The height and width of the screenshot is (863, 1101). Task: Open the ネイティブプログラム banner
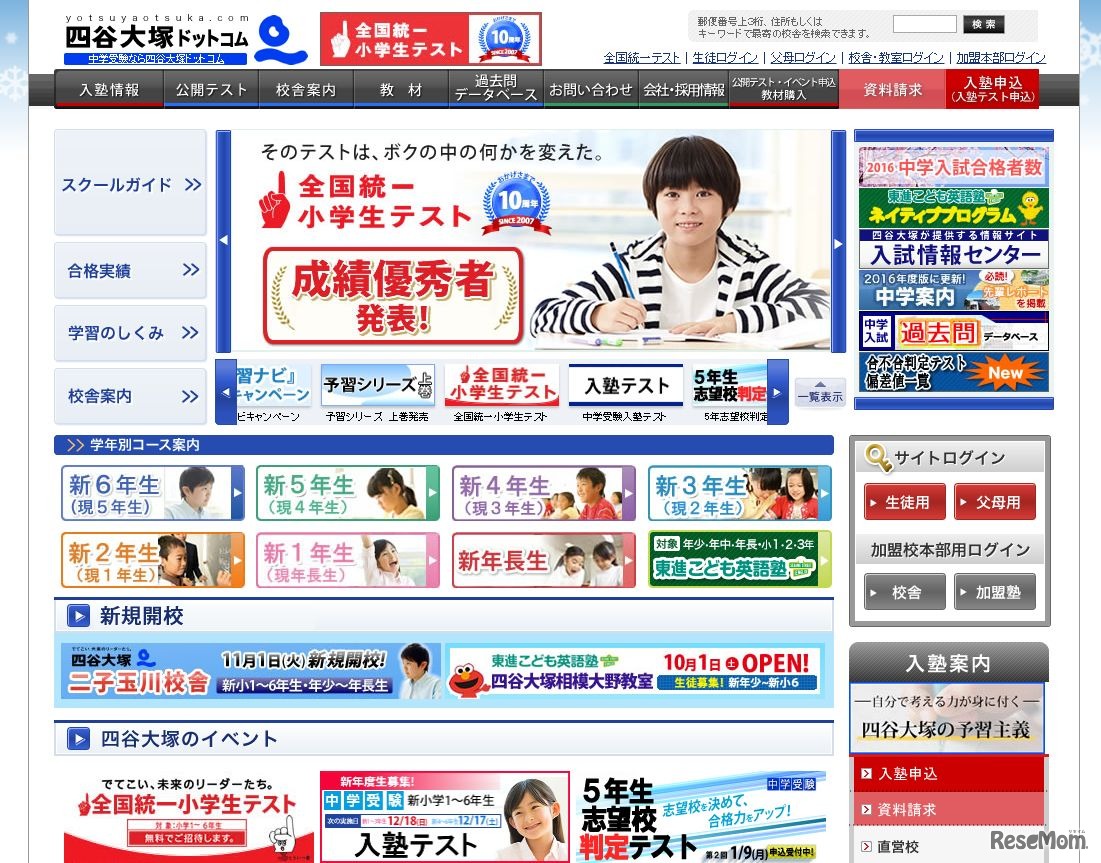tap(954, 207)
